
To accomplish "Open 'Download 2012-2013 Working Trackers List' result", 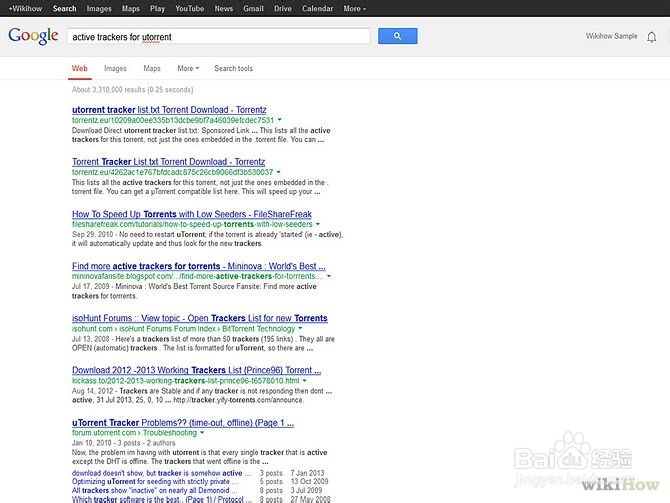I will (x=197, y=370).
